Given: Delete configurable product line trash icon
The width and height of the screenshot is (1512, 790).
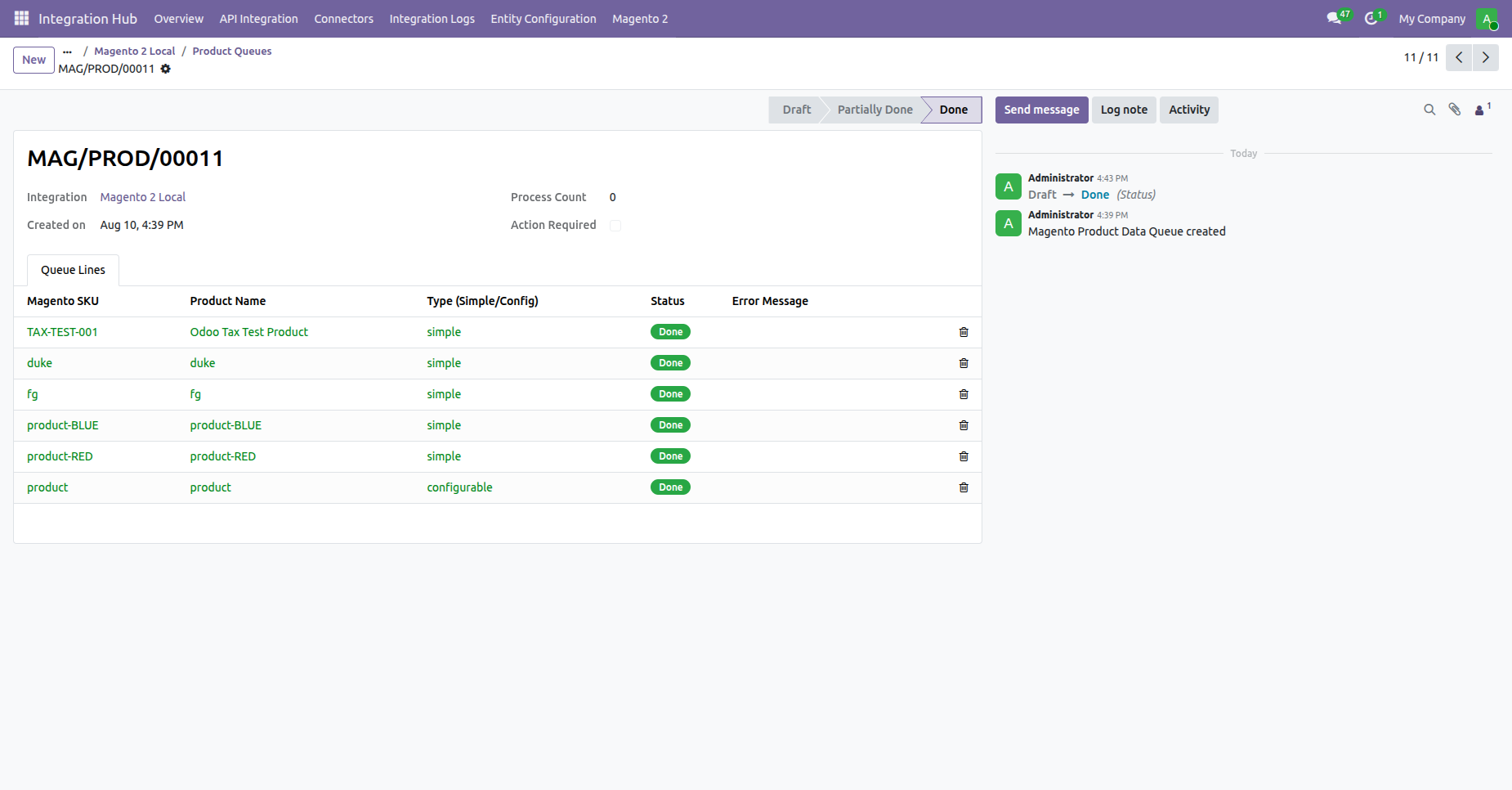Looking at the screenshot, I should (964, 487).
